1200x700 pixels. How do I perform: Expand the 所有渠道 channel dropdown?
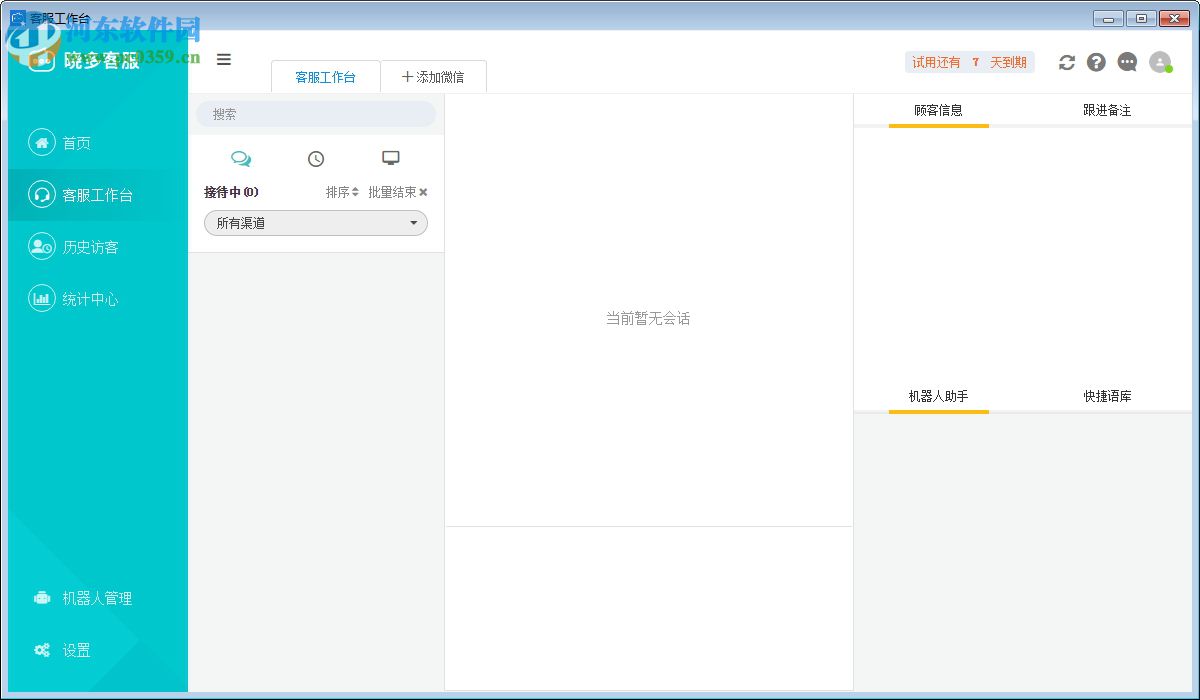[315, 223]
